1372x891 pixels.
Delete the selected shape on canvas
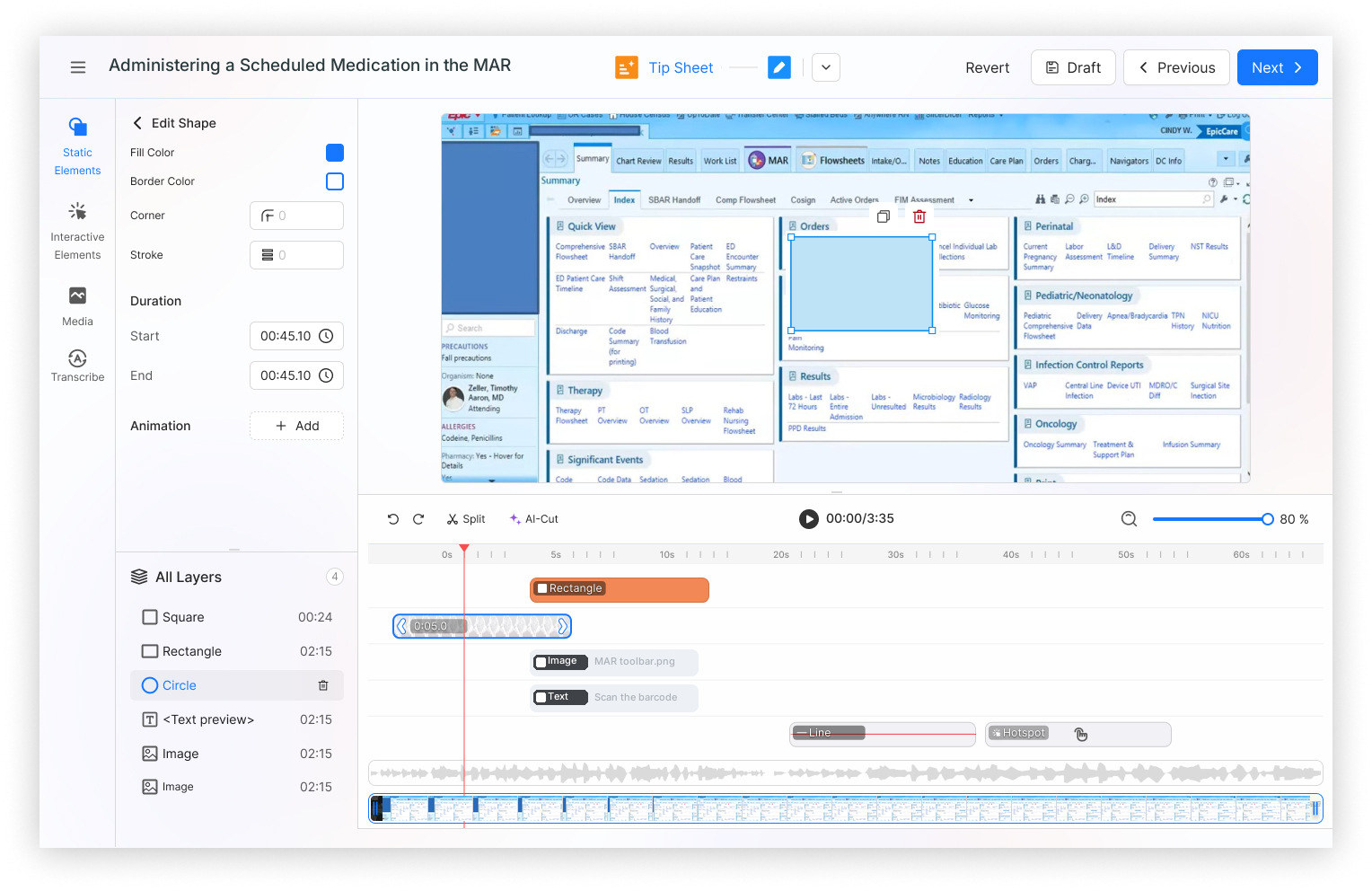click(919, 216)
